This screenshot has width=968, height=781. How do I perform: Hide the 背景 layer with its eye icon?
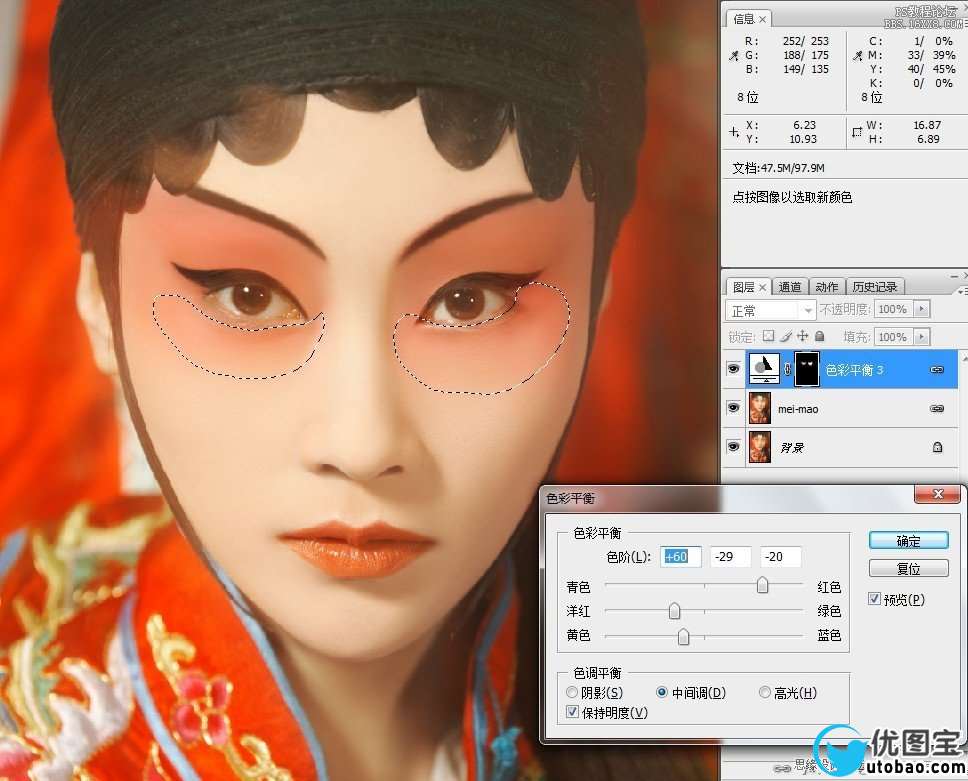733,446
